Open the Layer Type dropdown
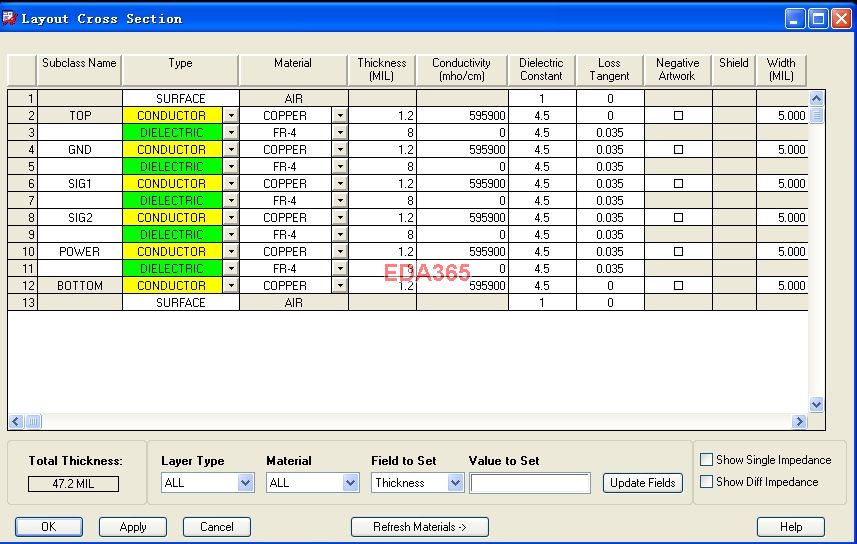This screenshot has height=544, width=857. pyautogui.click(x=246, y=483)
